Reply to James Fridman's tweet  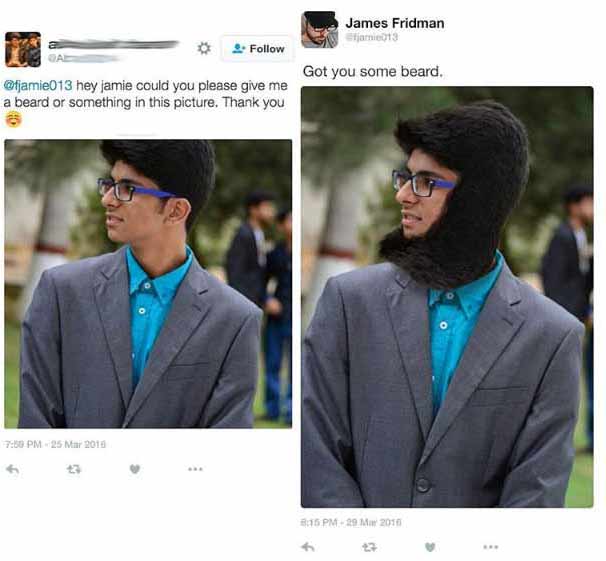pyautogui.click(x=308, y=547)
